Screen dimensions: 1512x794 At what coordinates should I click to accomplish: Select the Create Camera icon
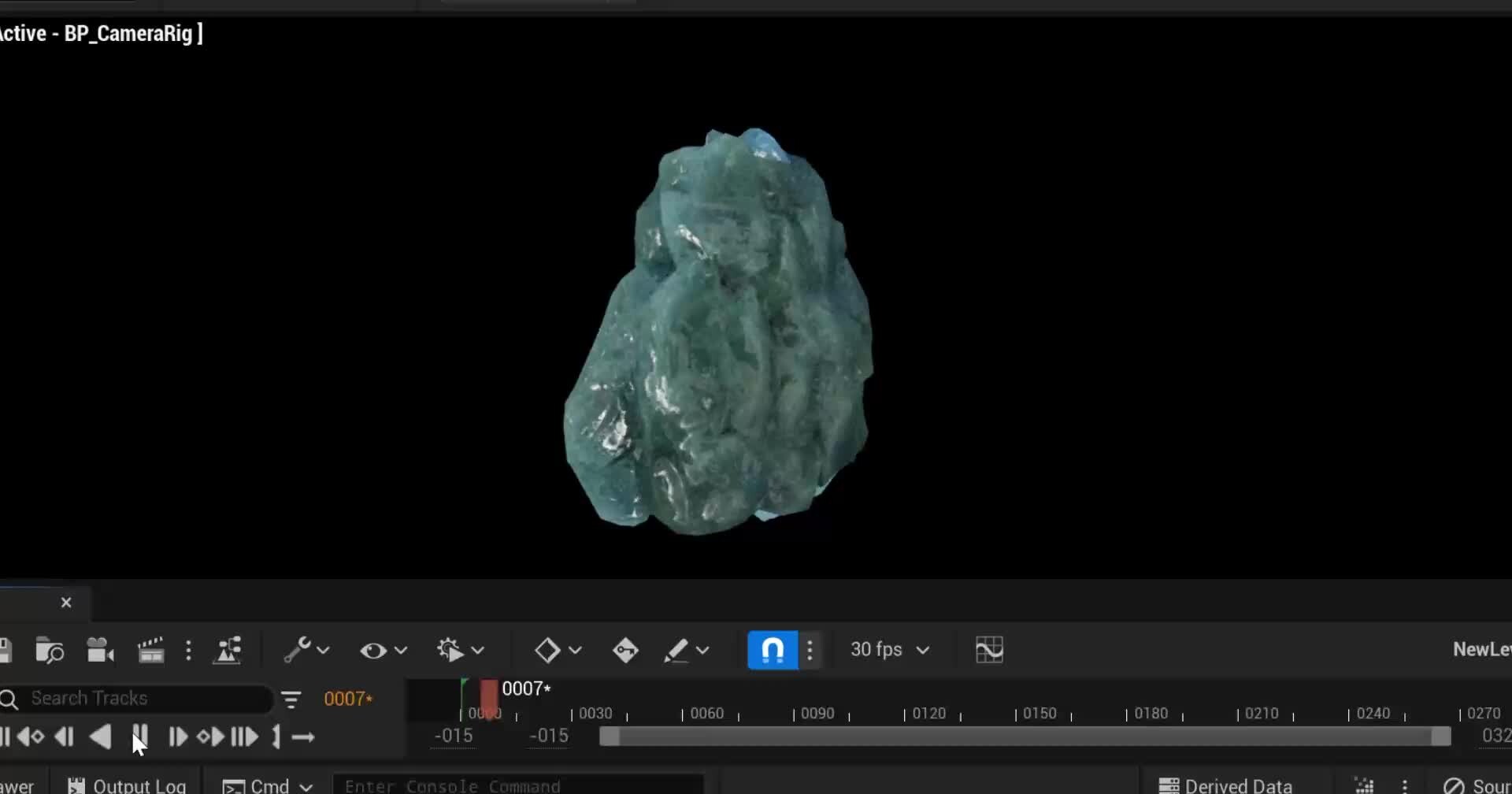click(x=99, y=650)
